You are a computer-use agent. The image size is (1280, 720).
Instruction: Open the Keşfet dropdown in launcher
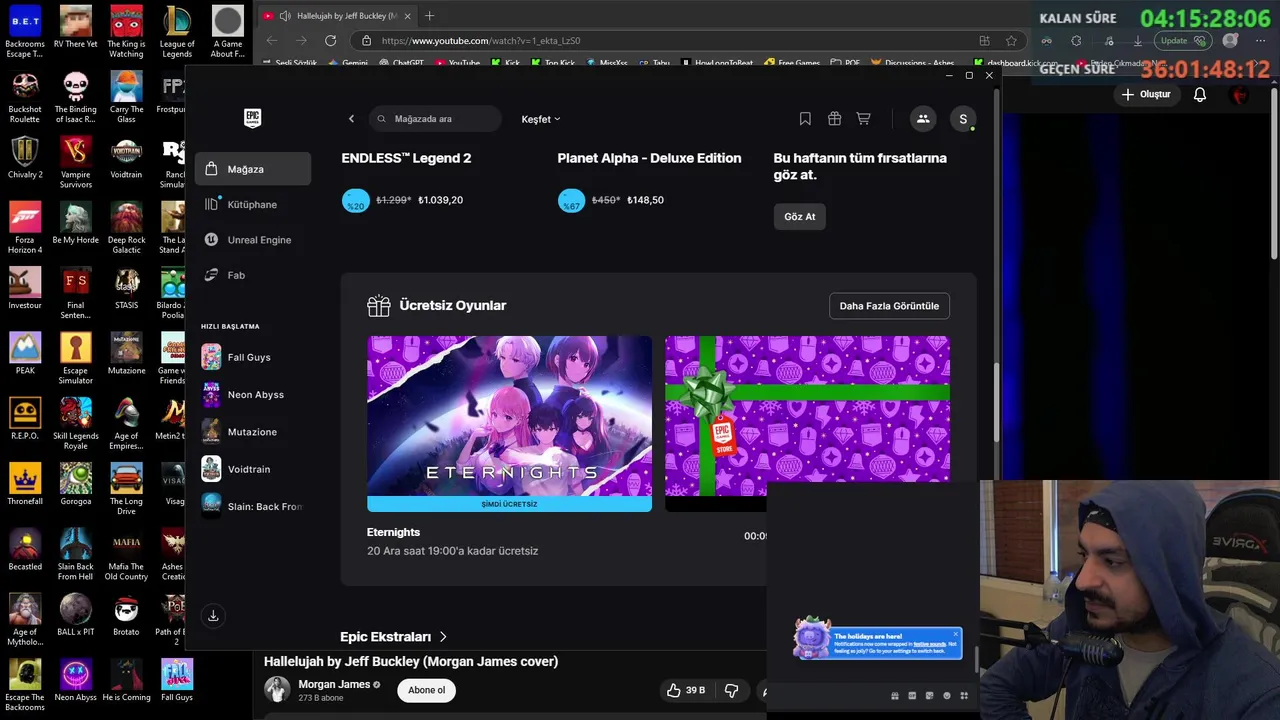coord(540,119)
